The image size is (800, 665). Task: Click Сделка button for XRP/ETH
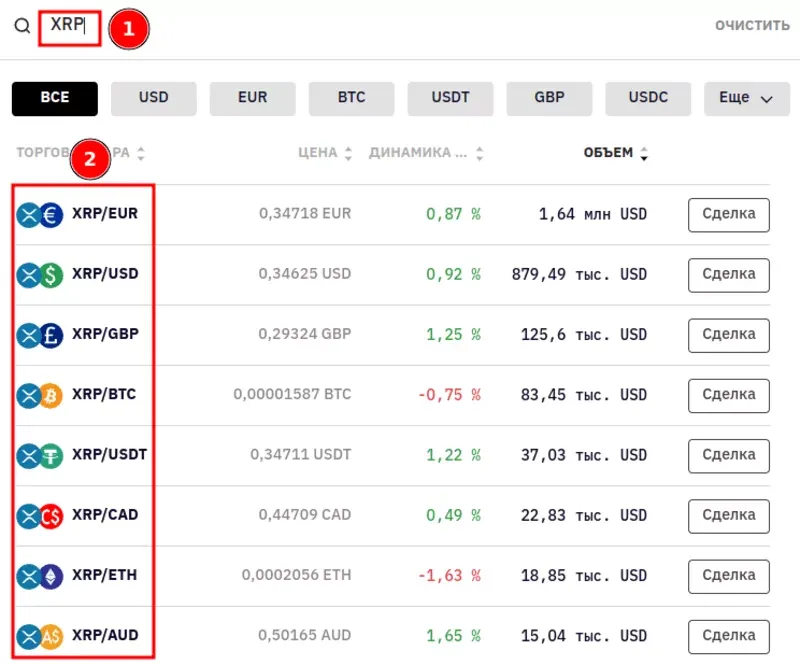pos(729,576)
